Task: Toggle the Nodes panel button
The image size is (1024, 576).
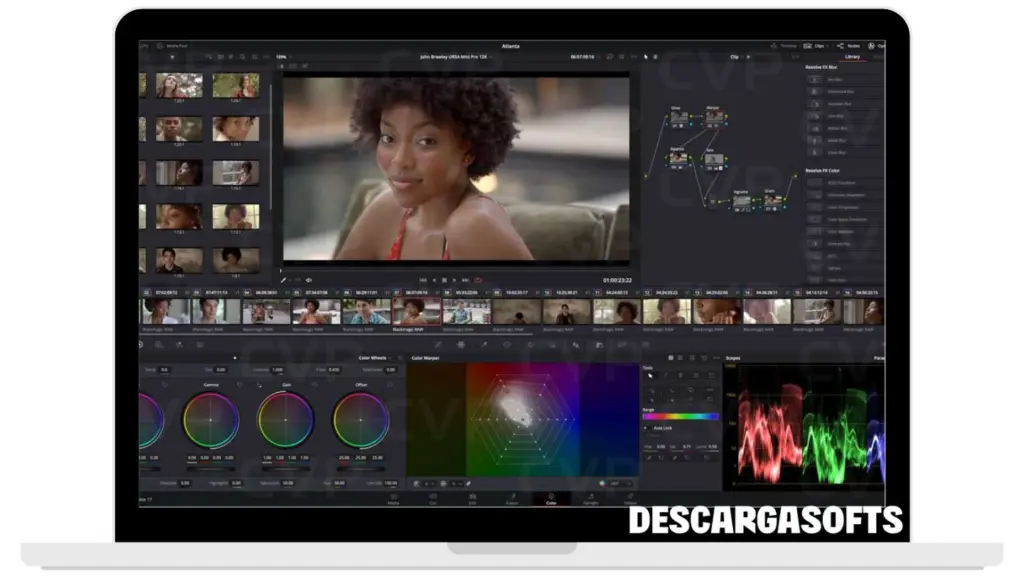Action: coord(849,46)
